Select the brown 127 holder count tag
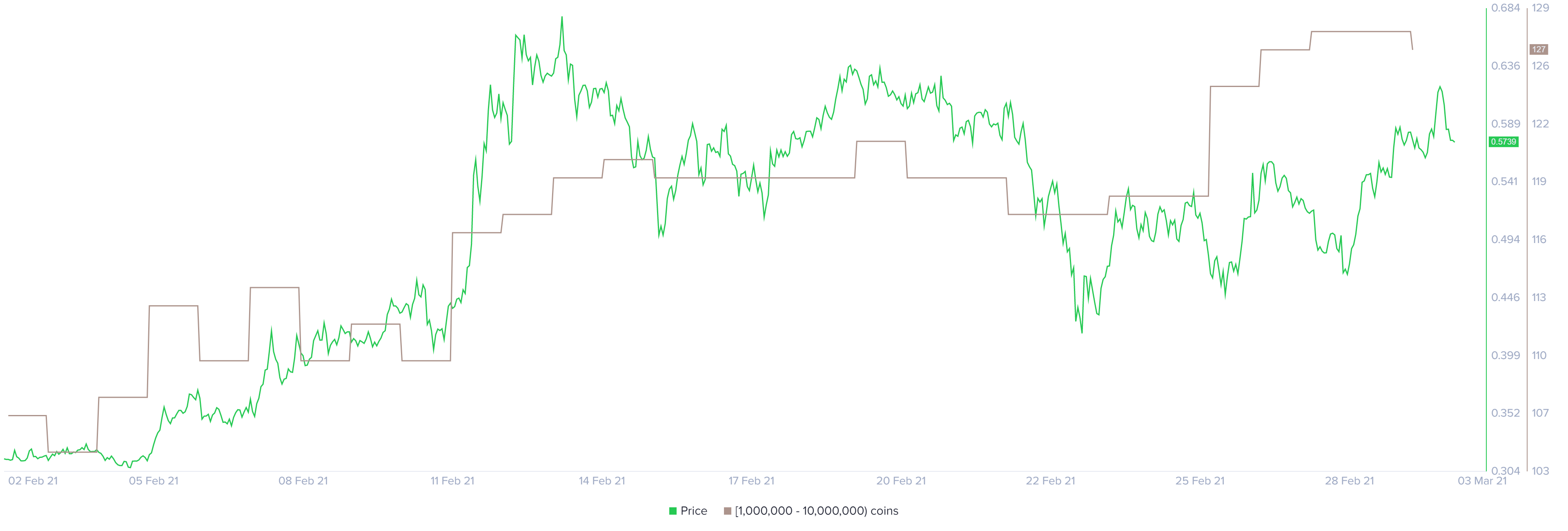The width and height of the screenshot is (1568, 531). [x=1539, y=49]
